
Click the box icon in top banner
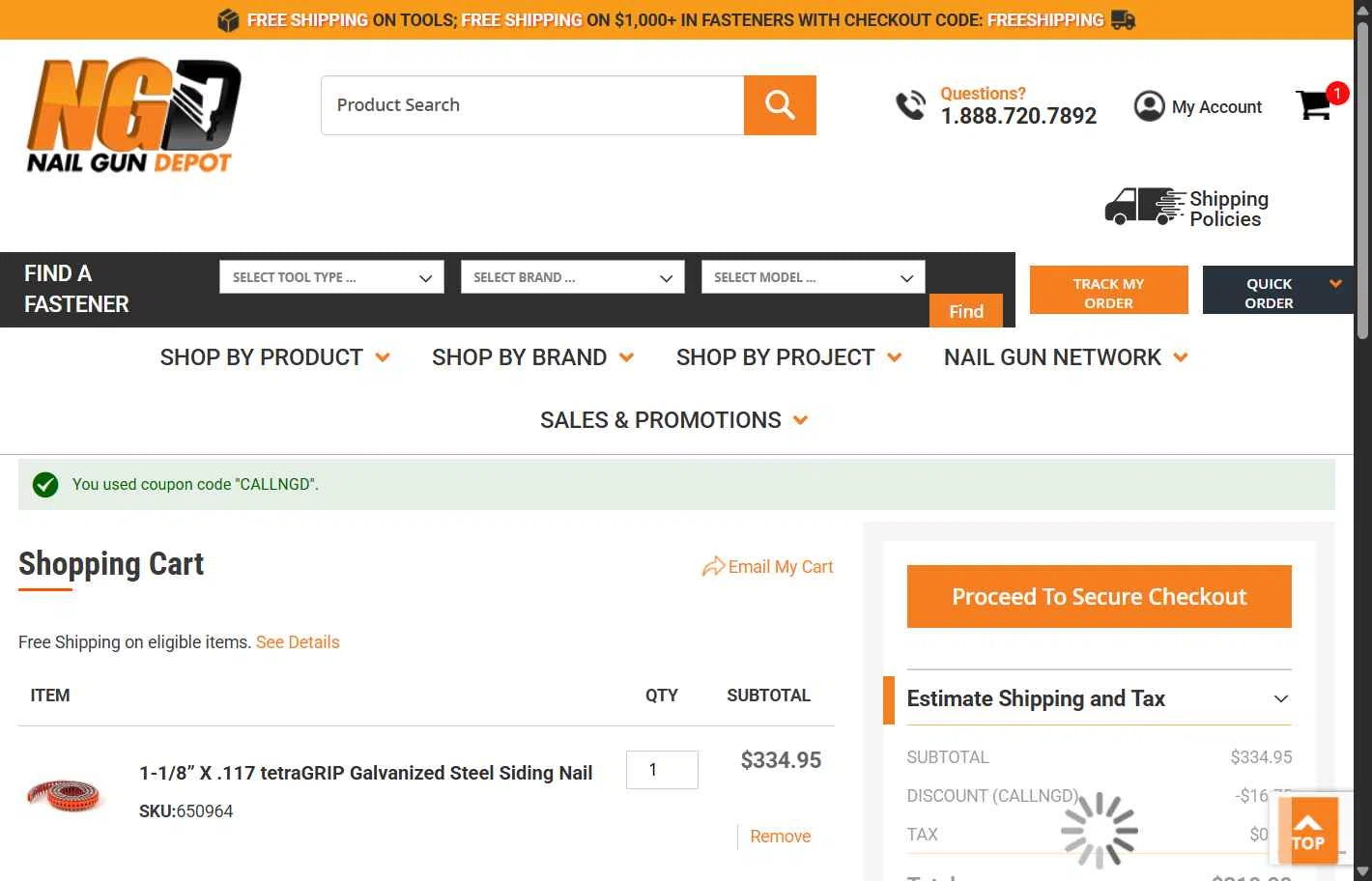(228, 20)
